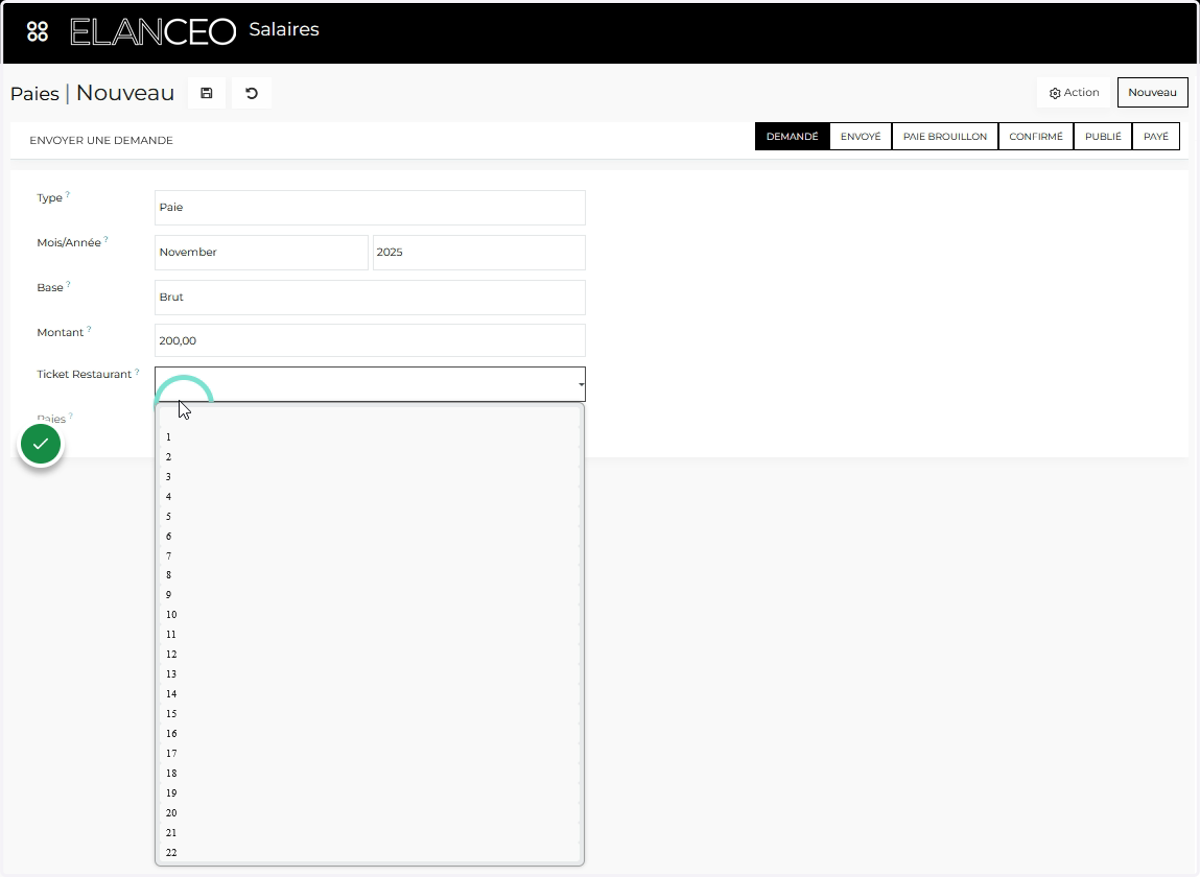Choose option 12 in the list

[370, 654]
